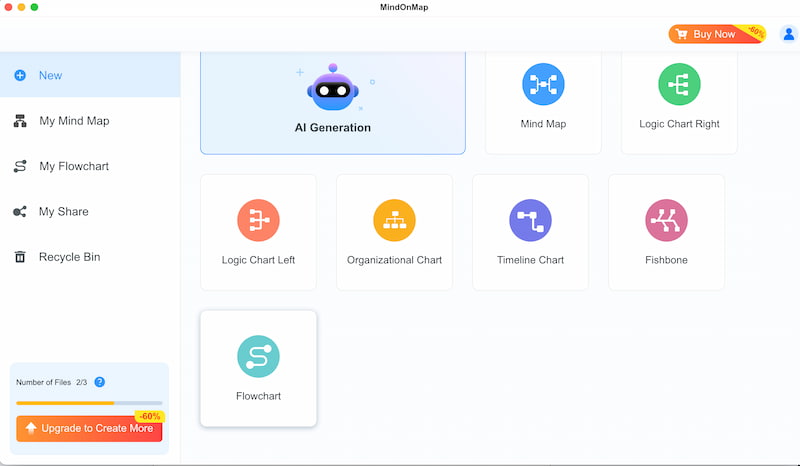Click the Timeline Chart label
Image resolution: width=800 pixels, height=466 pixels.
(x=530, y=260)
